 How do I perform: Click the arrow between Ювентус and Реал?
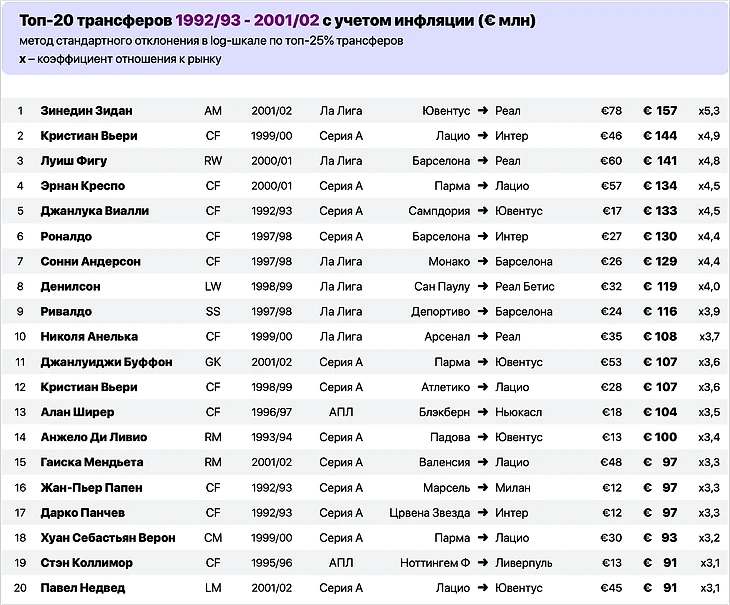483,111
